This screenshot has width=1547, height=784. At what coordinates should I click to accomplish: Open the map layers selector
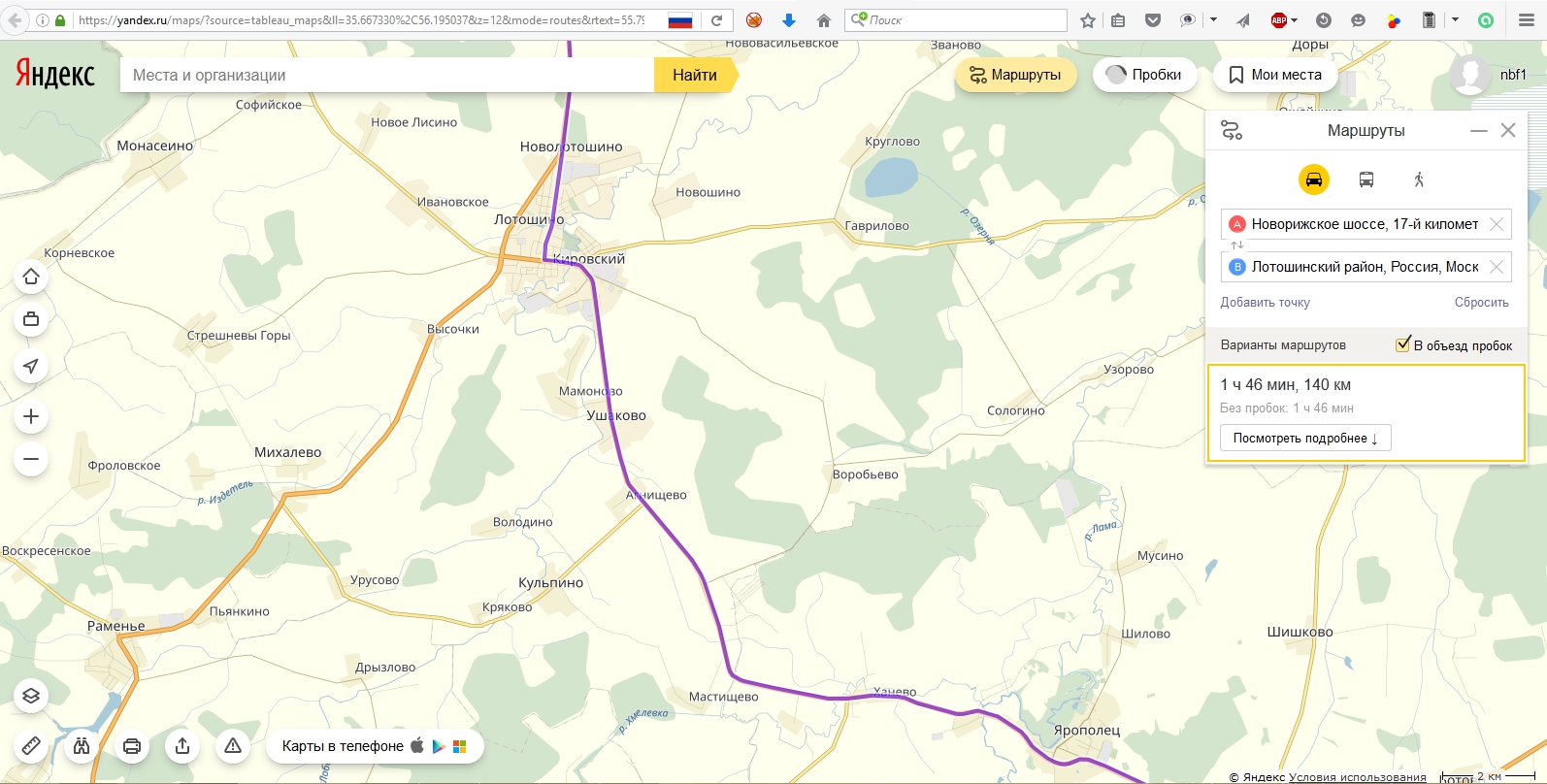[x=31, y=696]
